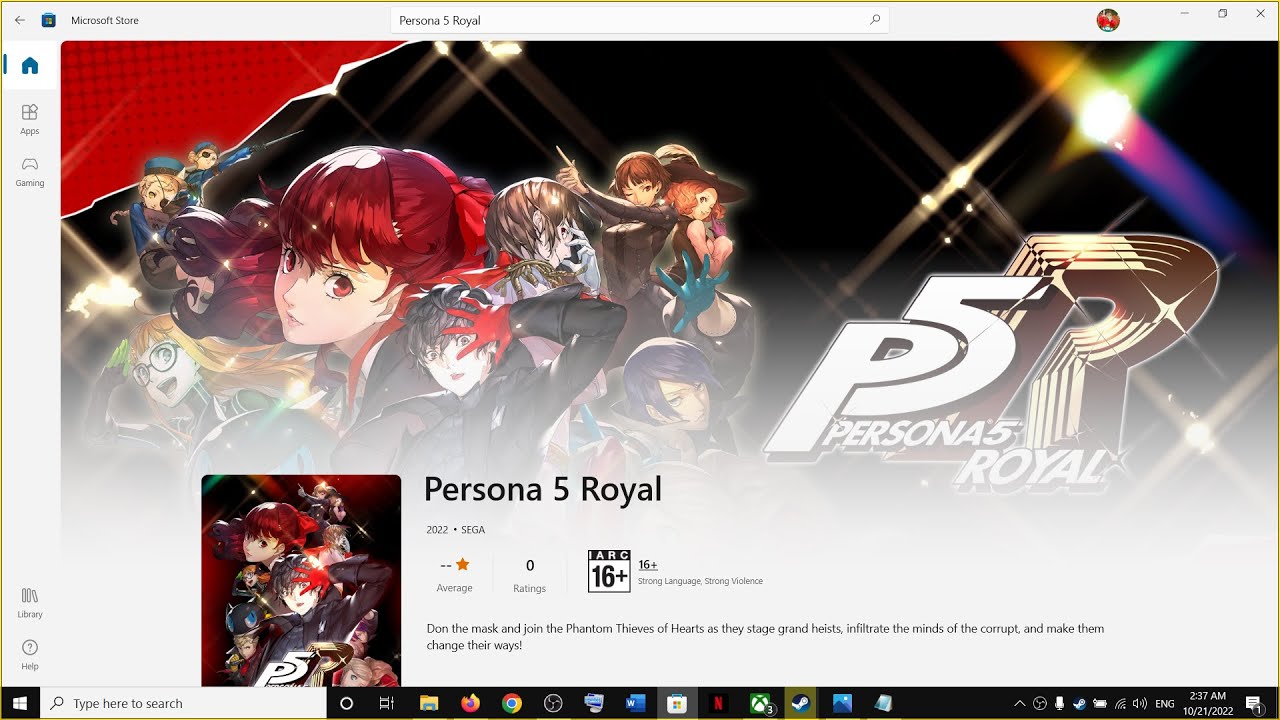Click the Microsoft Store logo icon
Viewport: 1280px width, 720px height.
48,20
